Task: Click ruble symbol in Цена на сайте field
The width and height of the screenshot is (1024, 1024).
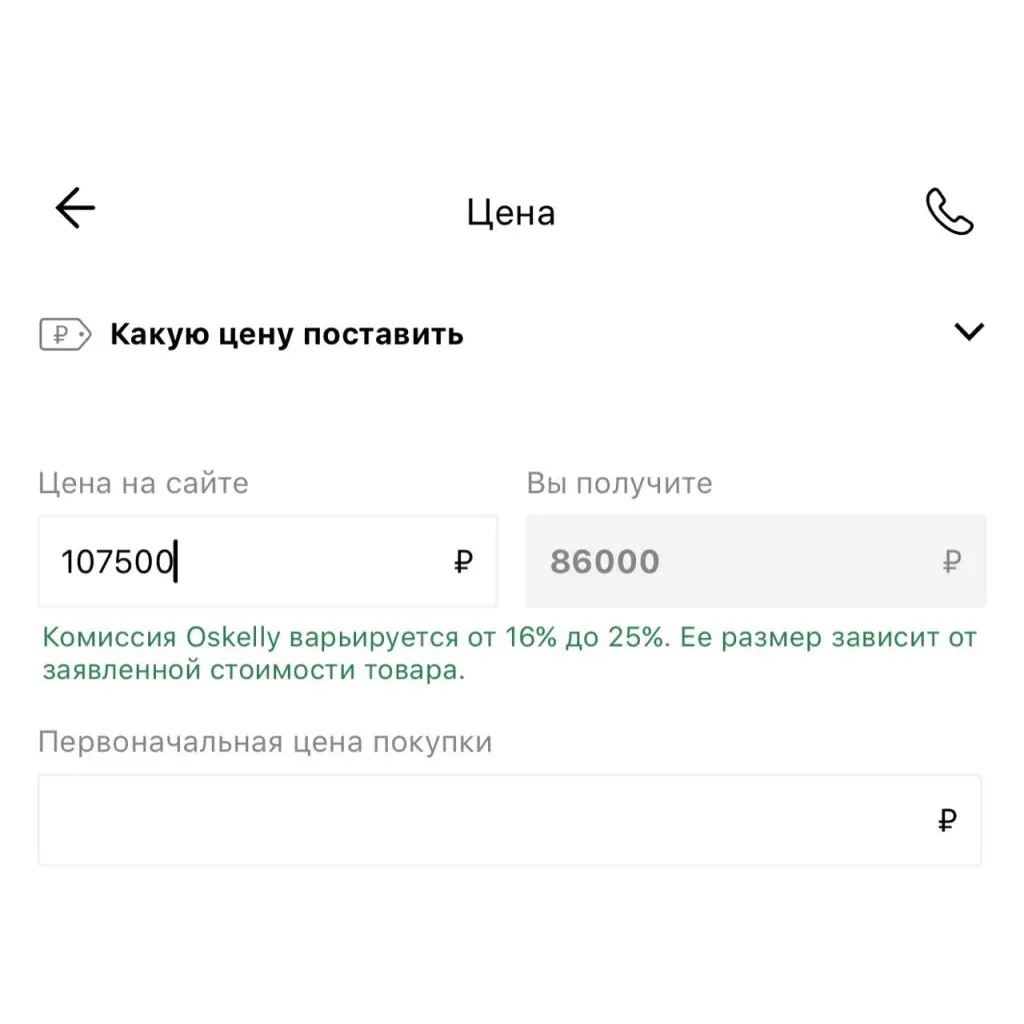Action: [462, 562]
